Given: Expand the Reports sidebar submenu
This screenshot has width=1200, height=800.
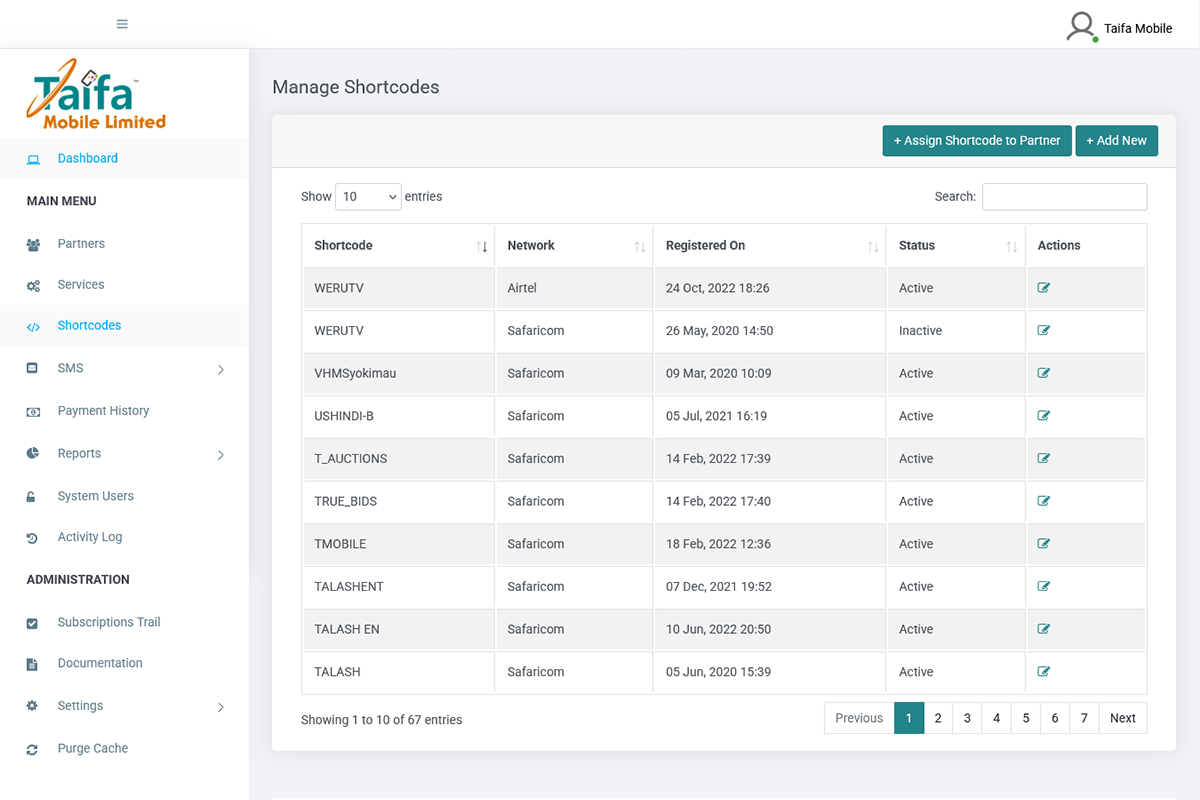Looking at the screenshot, I should coord(221,454).
